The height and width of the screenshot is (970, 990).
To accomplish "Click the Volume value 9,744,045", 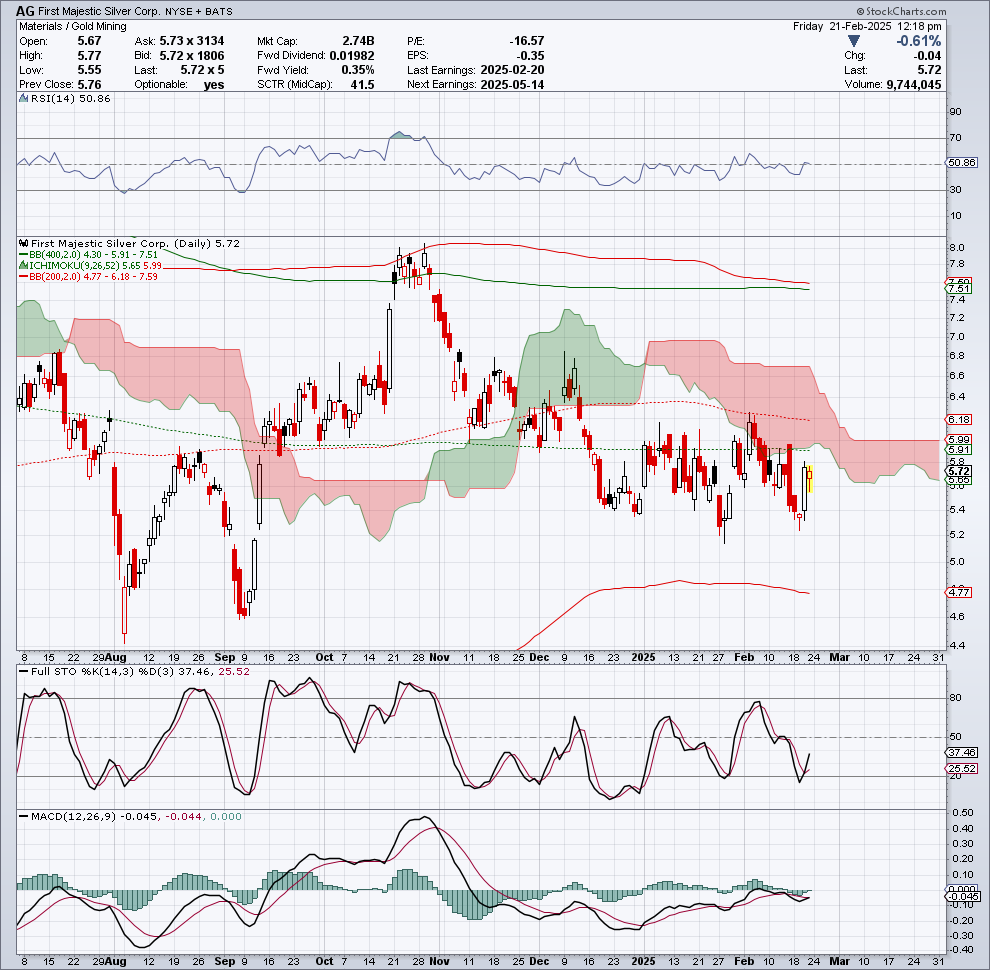I will click(914, 85).
